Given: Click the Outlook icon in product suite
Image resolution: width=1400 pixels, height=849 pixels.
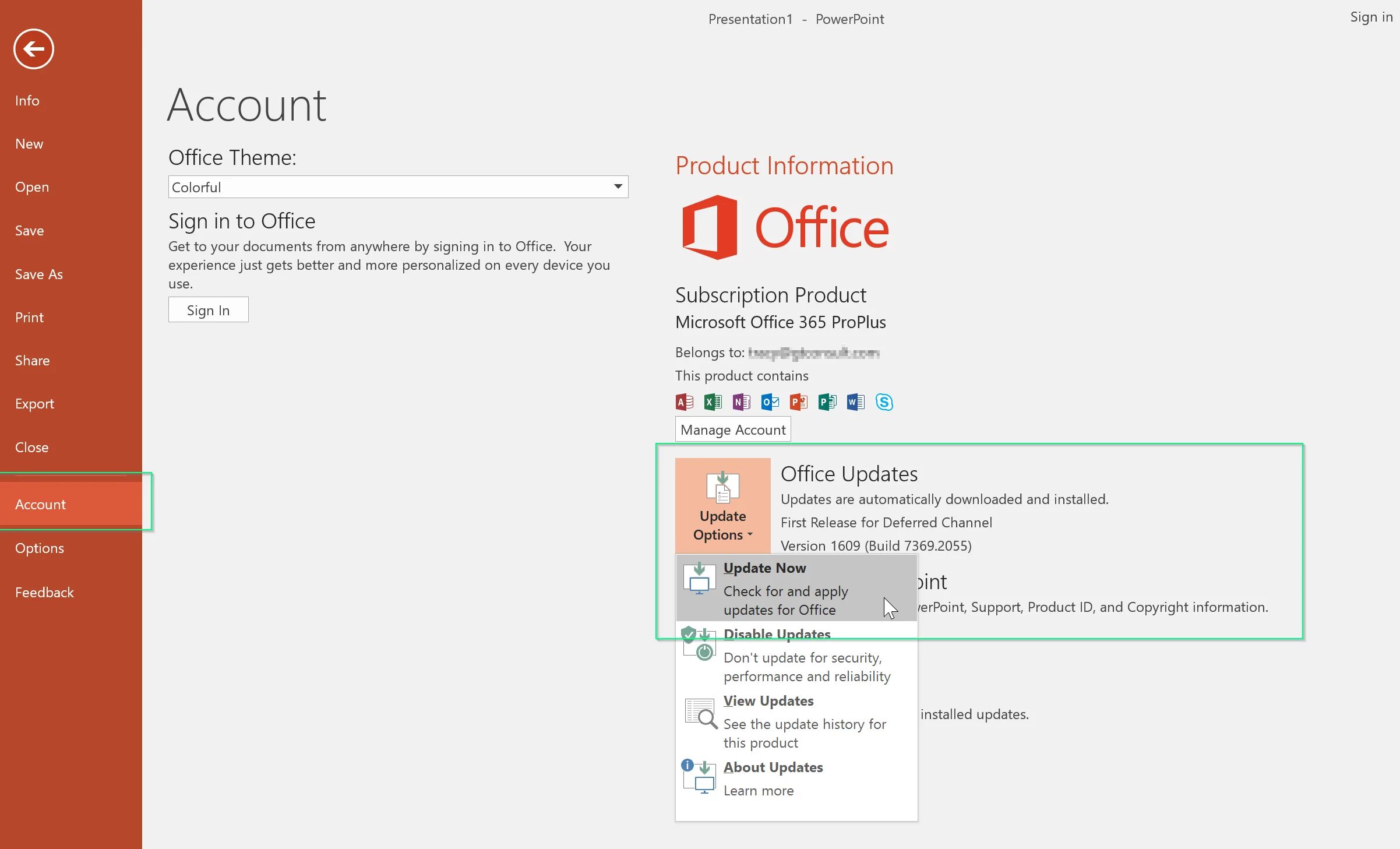Looking at the screenshot, I should pos(770,401).
